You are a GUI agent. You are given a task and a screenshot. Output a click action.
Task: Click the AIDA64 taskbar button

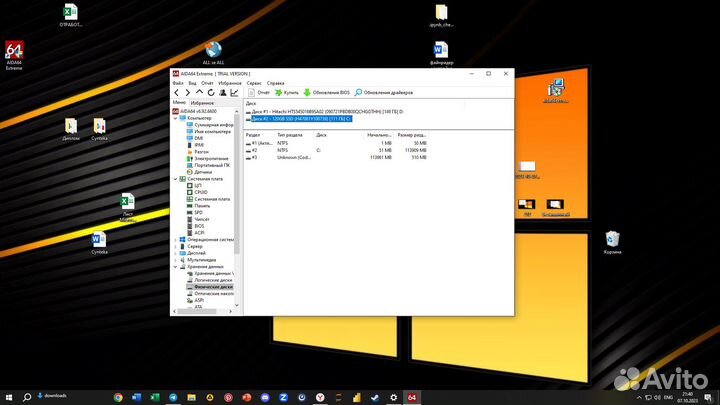point(412,397)
